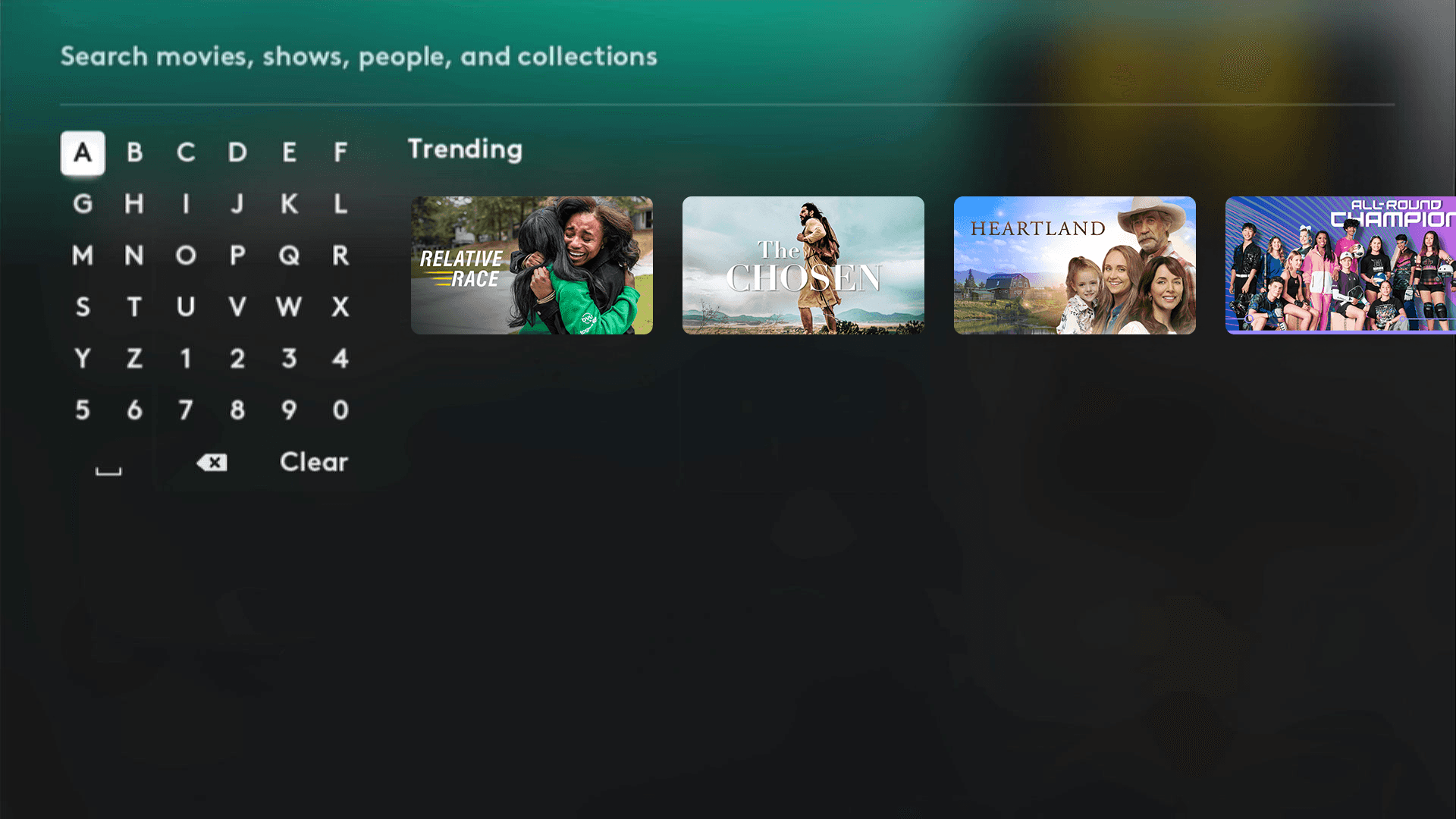
Task: Select the letter K key
Action: pos(289,205)
